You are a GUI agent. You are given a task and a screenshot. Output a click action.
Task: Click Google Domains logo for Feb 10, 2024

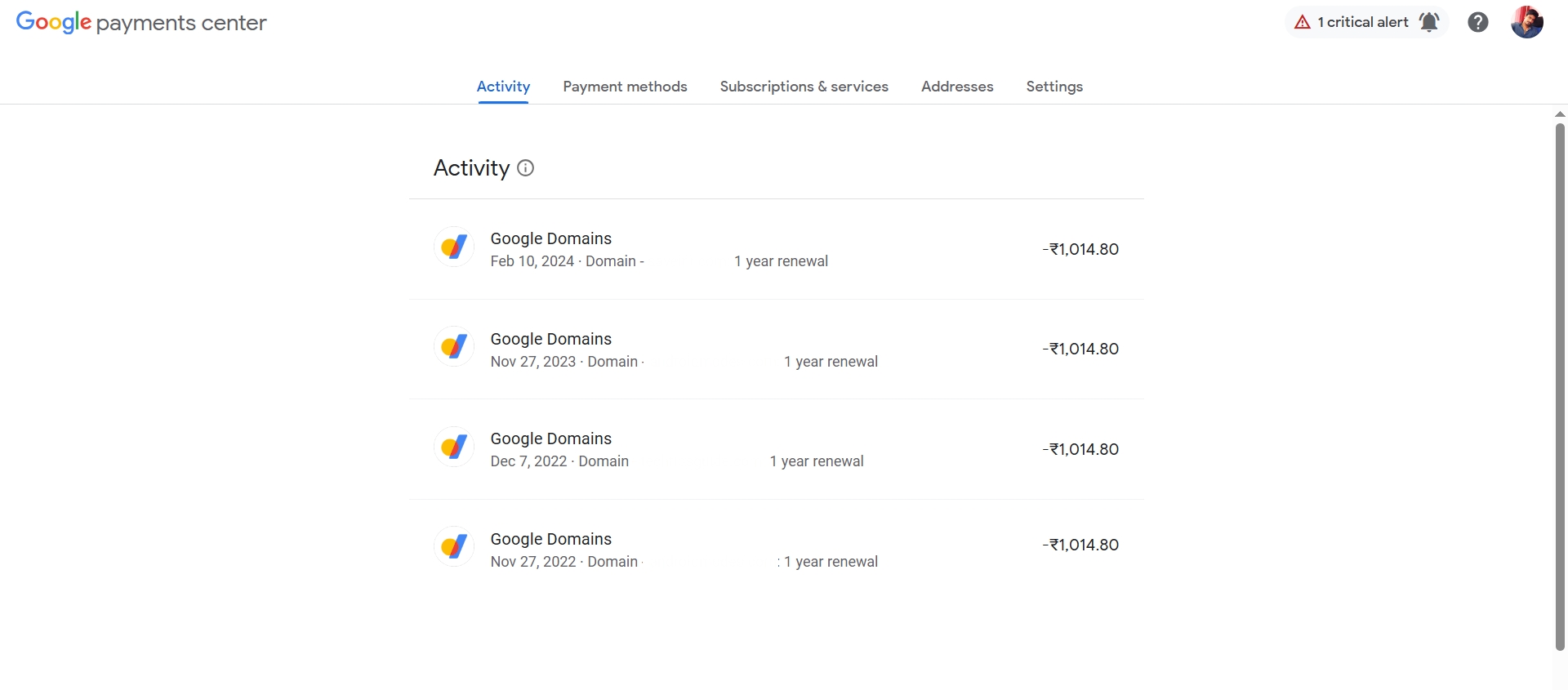[454, 247]
